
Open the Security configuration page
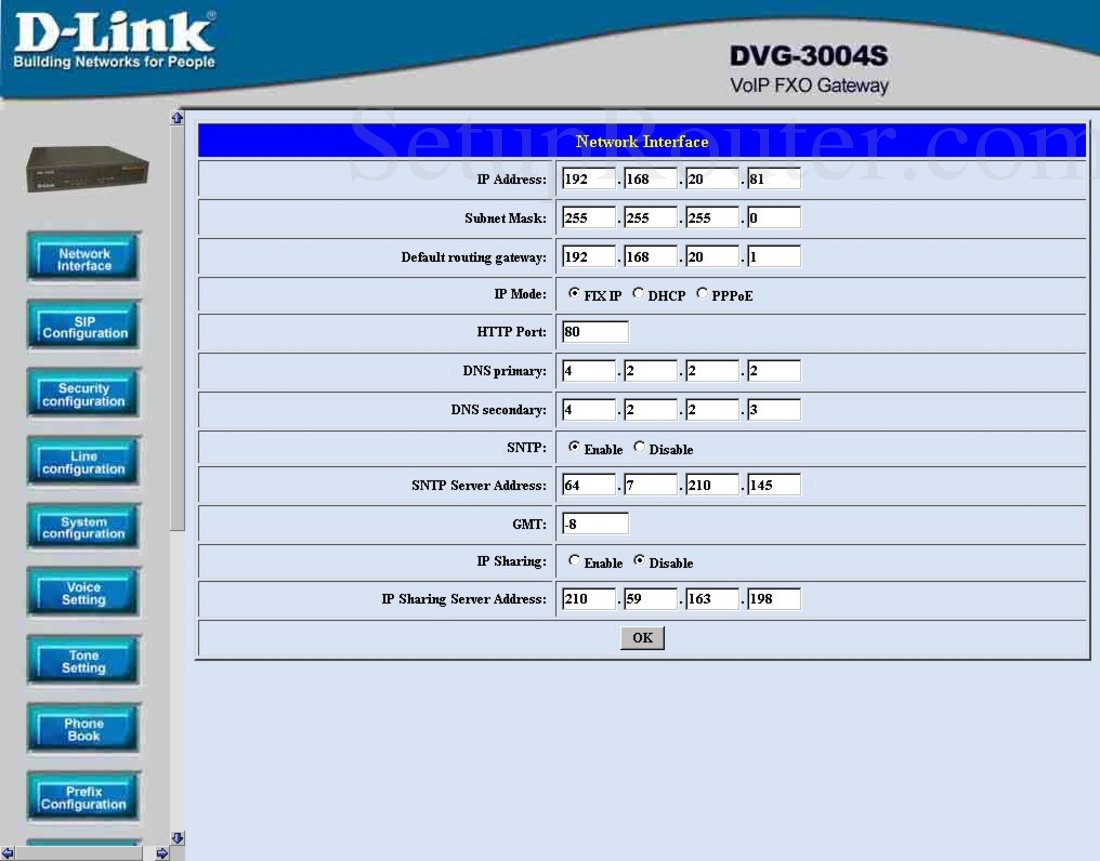(x=83, y=392)
